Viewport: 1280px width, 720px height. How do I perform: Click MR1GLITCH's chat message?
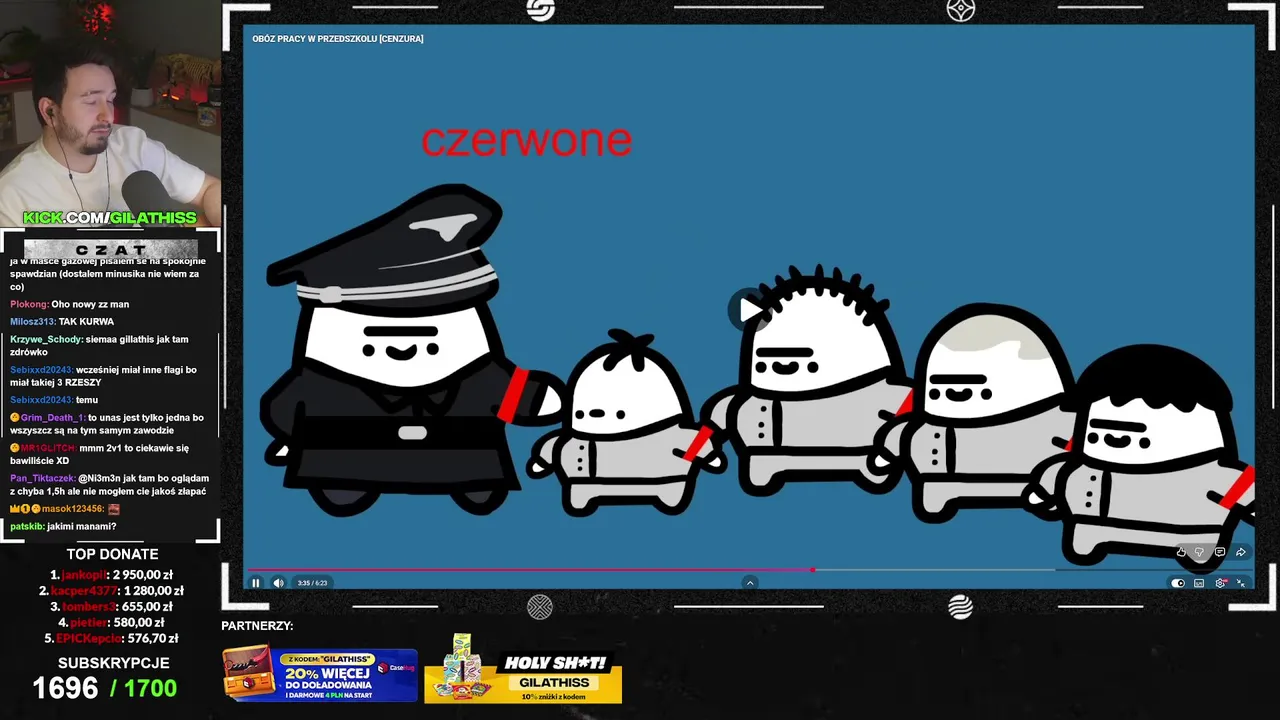tap(99, 454)
